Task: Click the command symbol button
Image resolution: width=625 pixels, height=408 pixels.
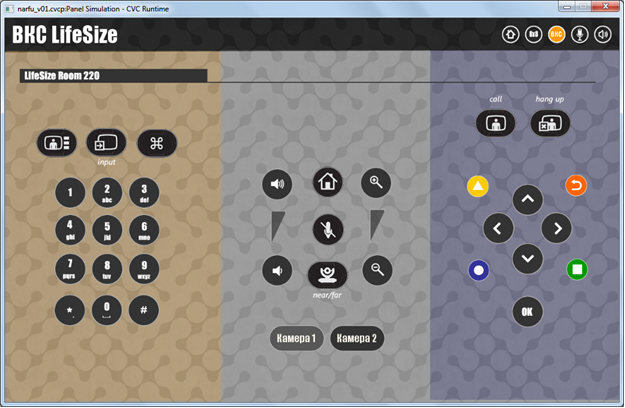Action: point(157,143)
